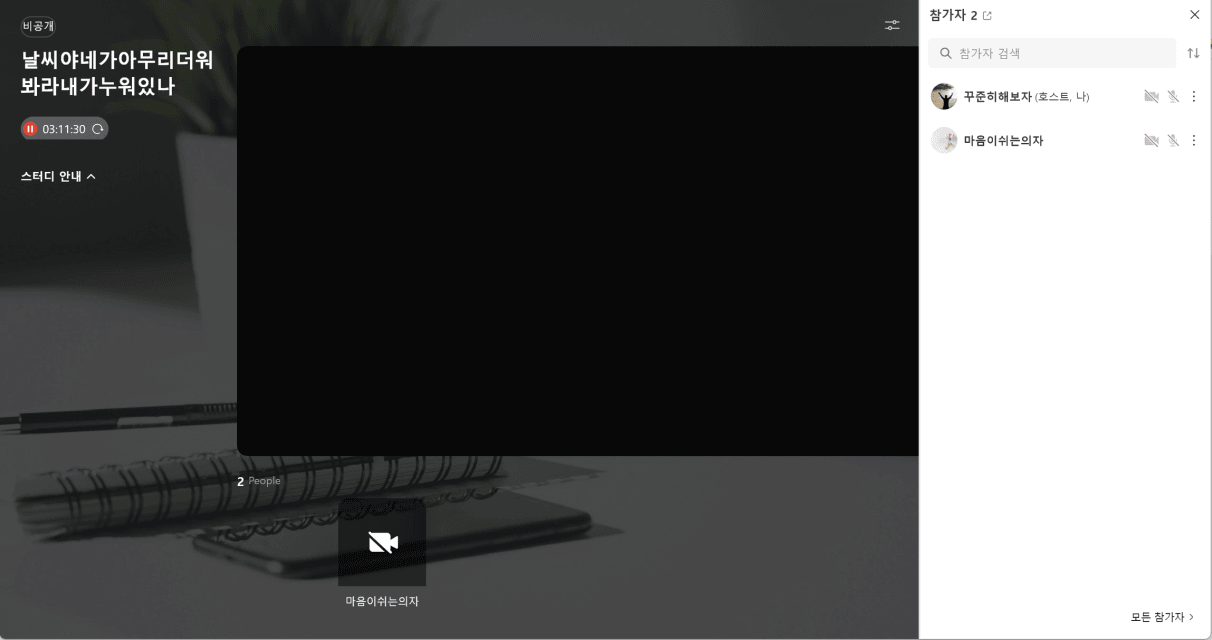1212x640 pixels.
Task: Close the 참가자 participants panel
Action: point(1194,15)
